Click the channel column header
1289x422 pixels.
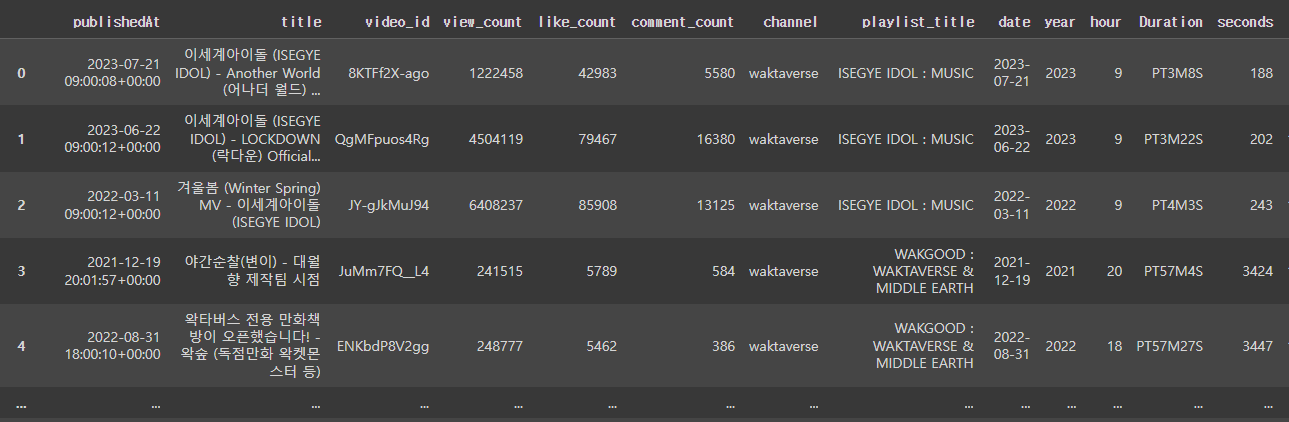point(790,22)
